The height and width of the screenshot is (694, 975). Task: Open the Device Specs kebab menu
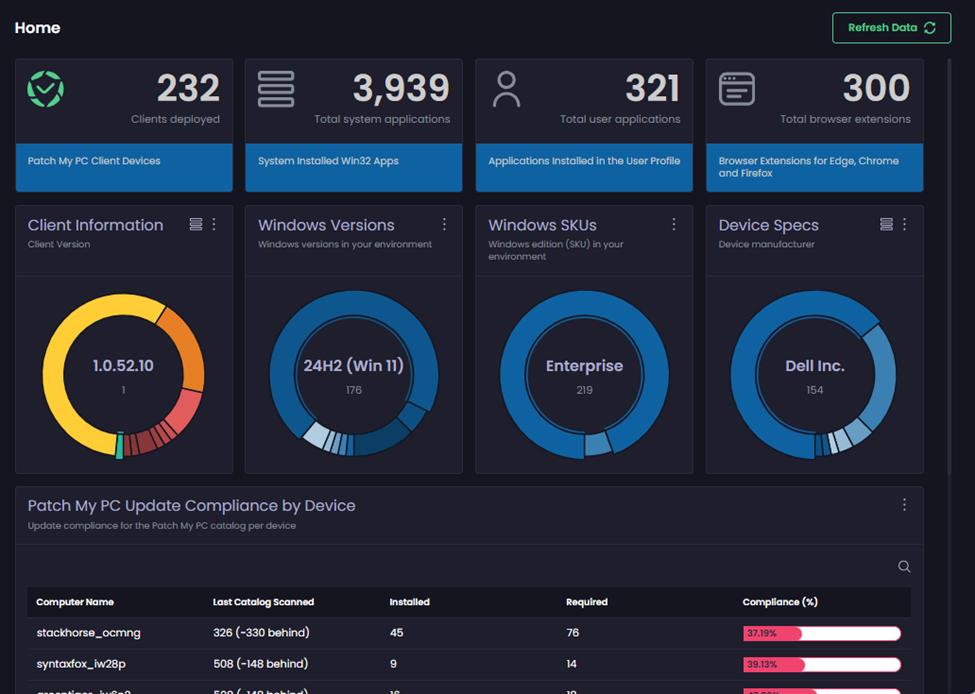click(x=905, y=224)
